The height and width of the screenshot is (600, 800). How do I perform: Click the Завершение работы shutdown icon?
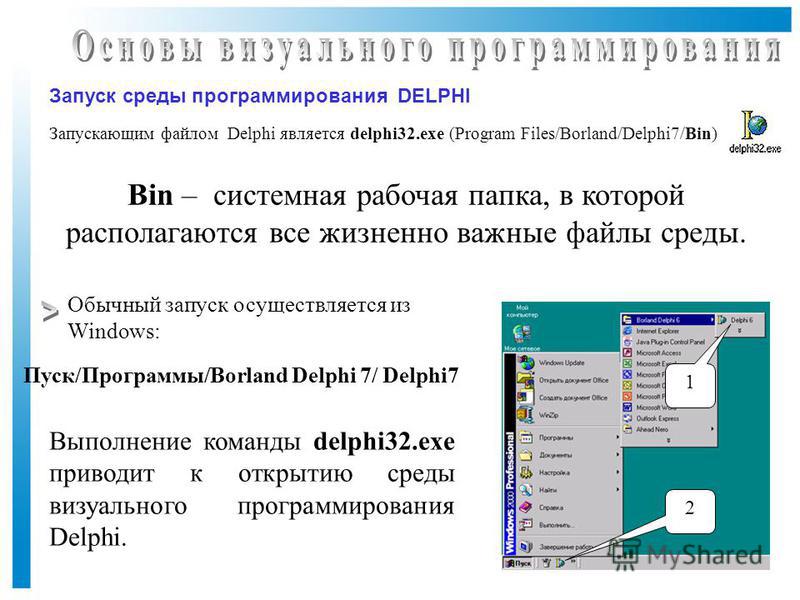(526, 546)
